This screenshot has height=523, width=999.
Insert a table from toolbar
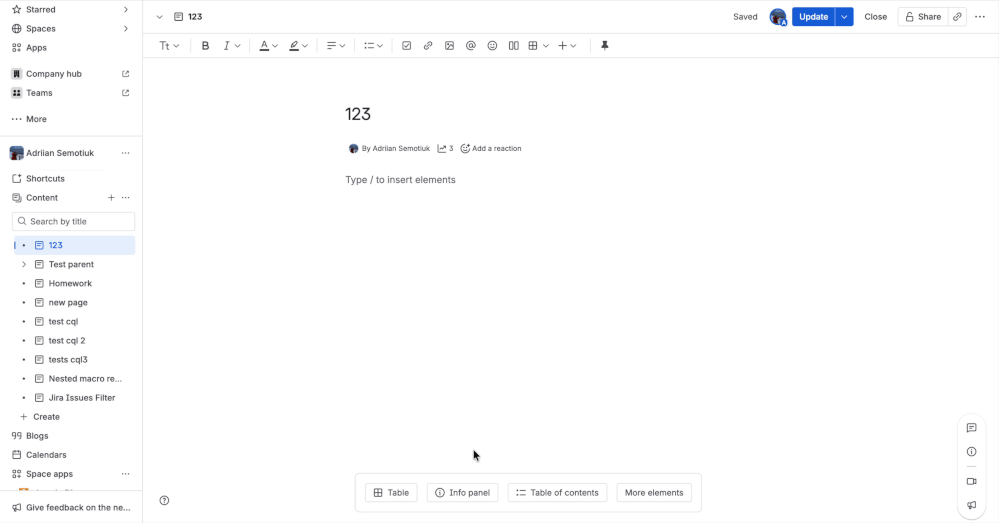click(533, 46)
